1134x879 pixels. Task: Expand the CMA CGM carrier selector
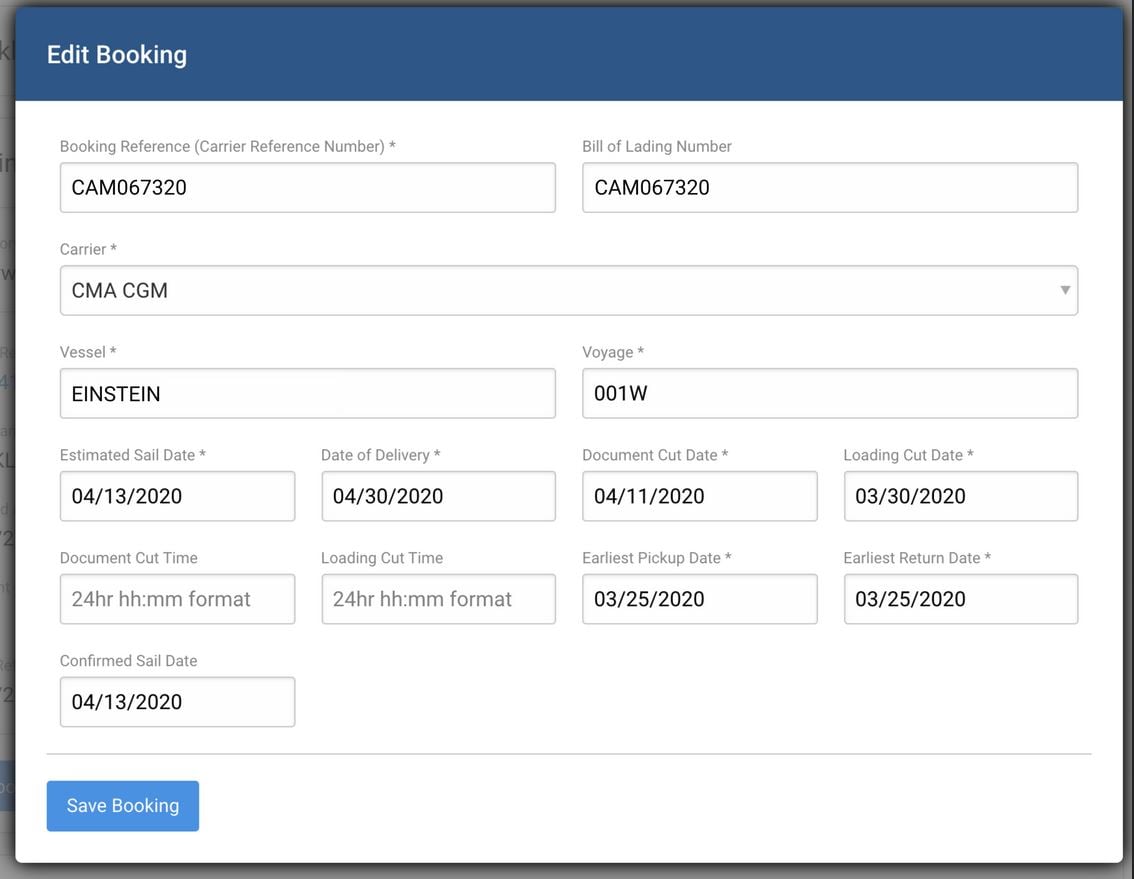[x=567, y=289]
